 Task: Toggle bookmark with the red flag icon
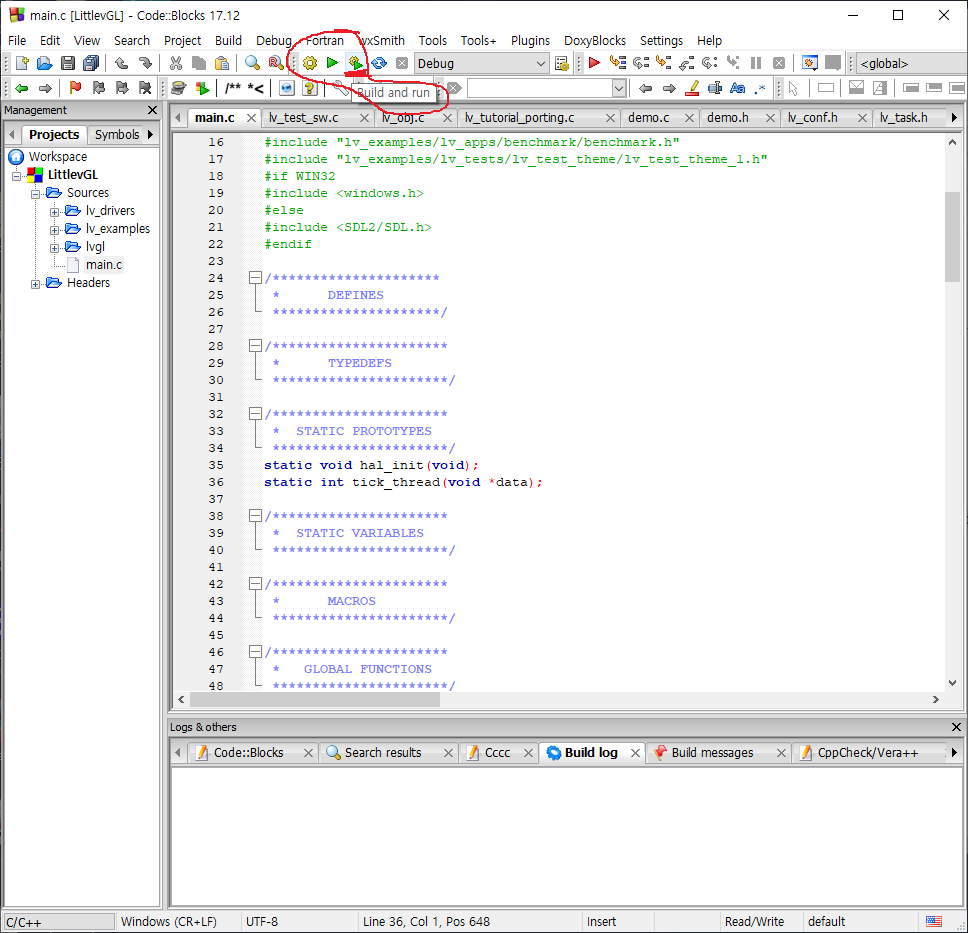tap(75, 88)
